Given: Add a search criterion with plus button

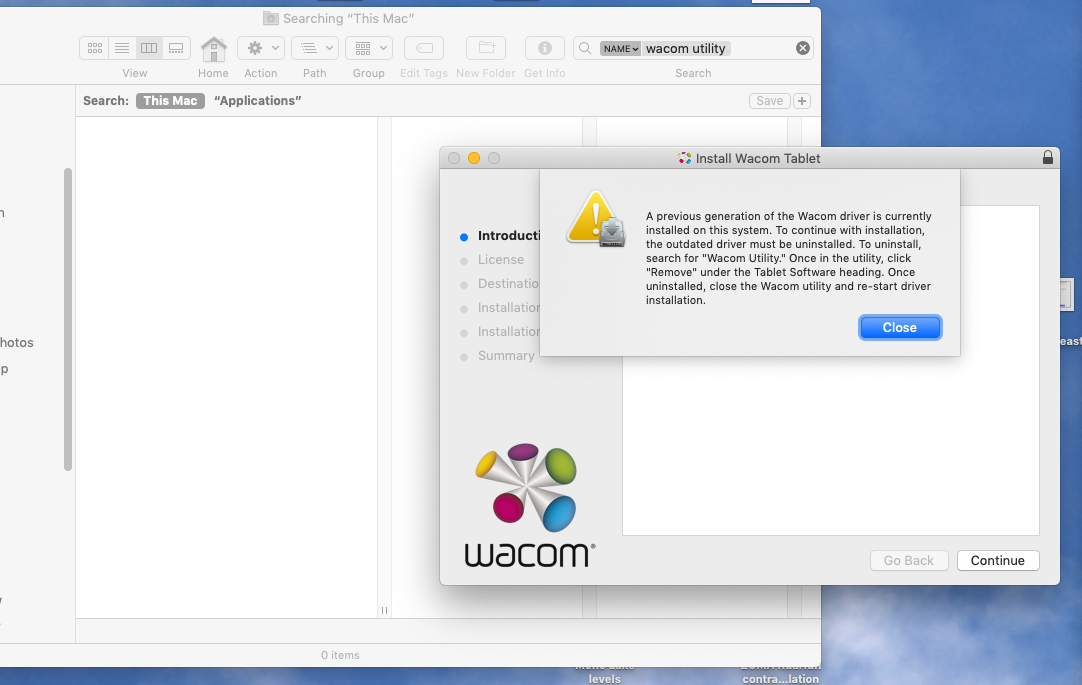Looking at the screenshot, I should 802,101.
